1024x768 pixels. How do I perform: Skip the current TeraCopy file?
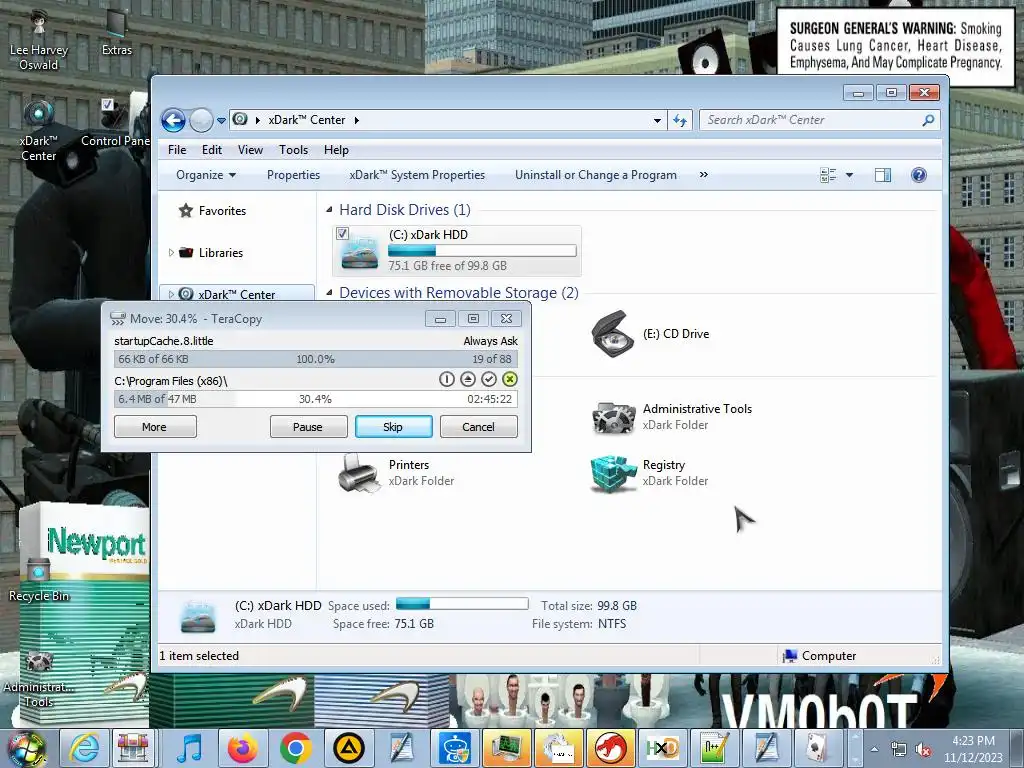[393, 426]
